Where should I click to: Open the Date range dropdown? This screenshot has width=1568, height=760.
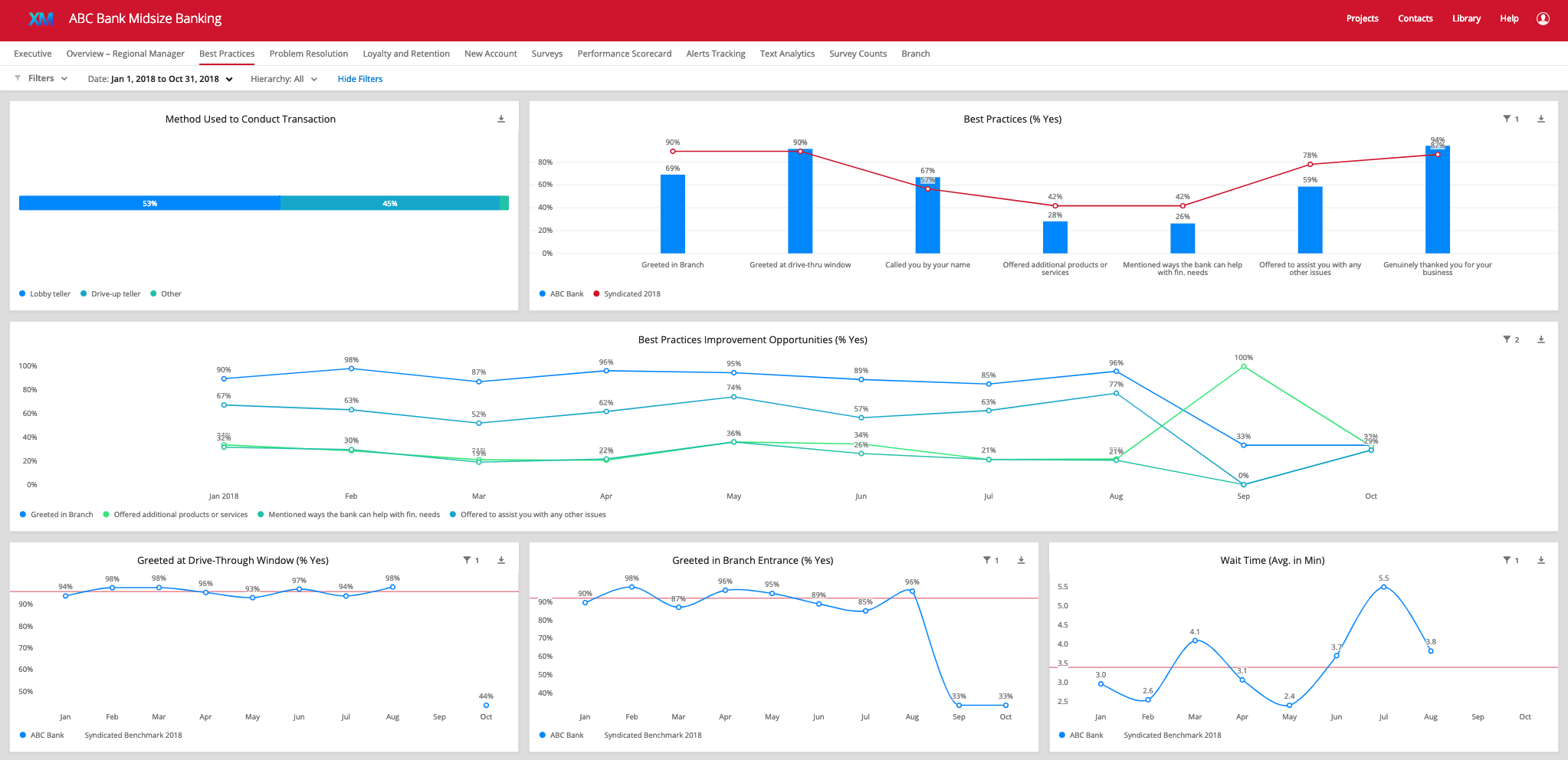click(160, 79)
